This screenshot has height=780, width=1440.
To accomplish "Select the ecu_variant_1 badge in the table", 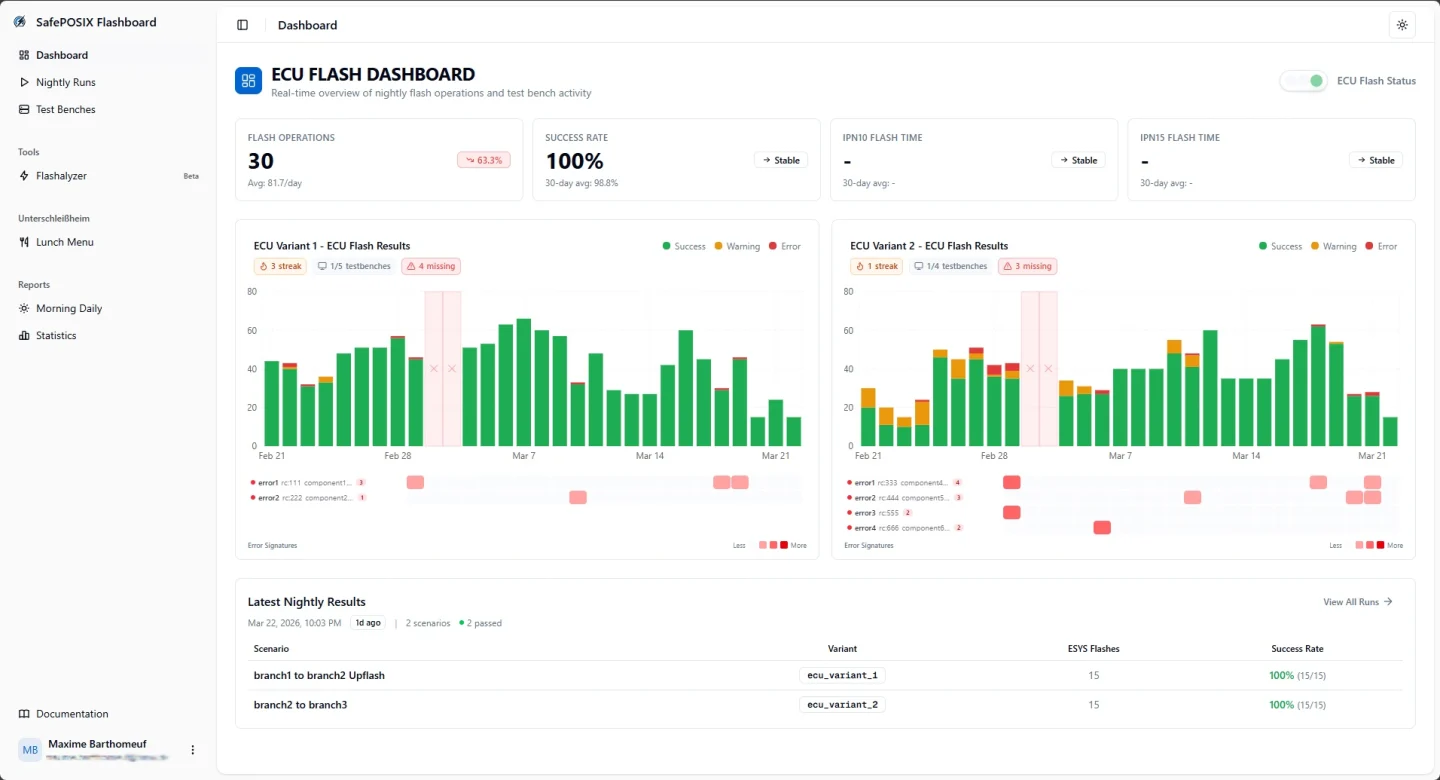I will (842, 676).
